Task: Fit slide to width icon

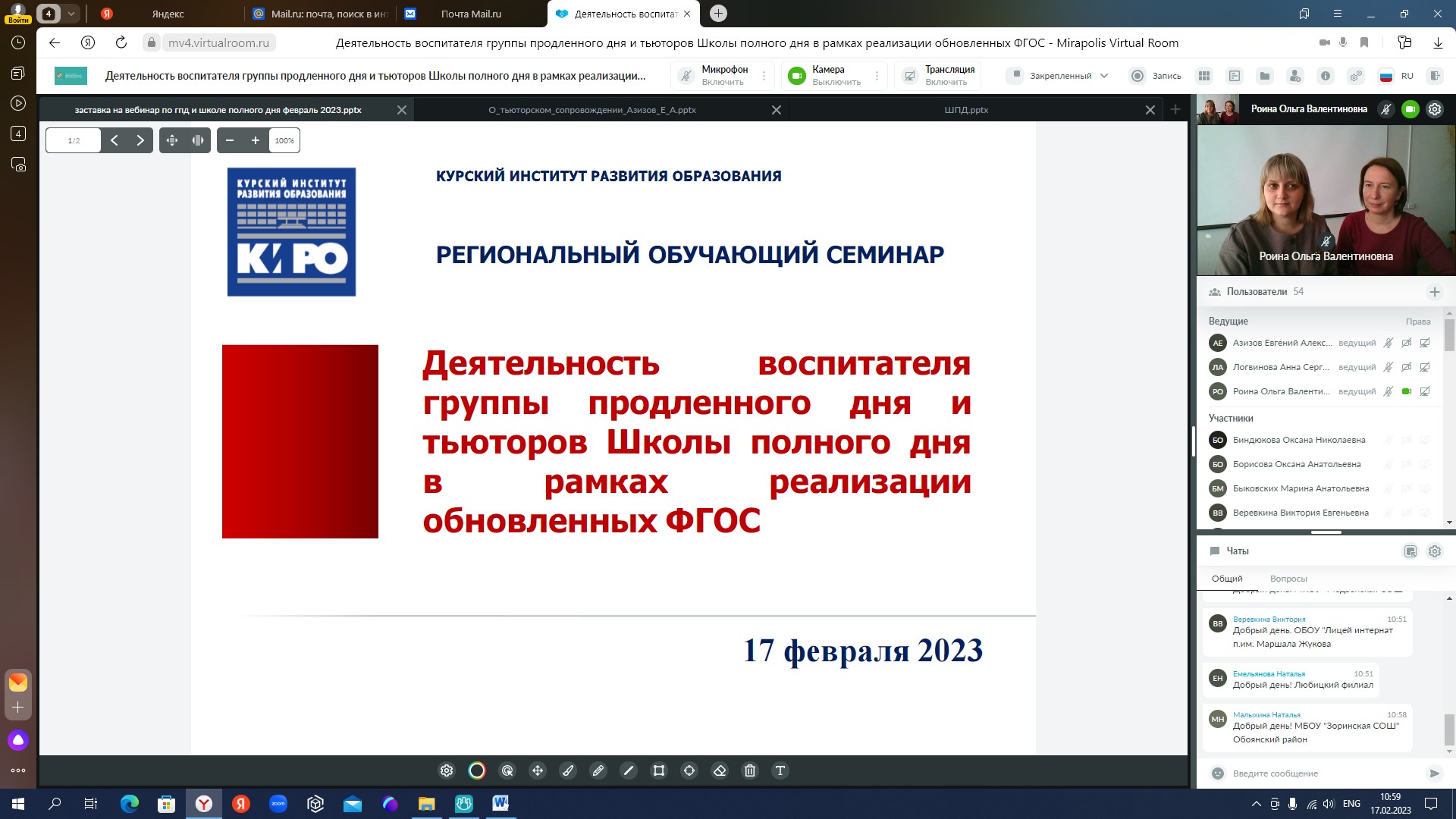Action: (x=198, y=140)
